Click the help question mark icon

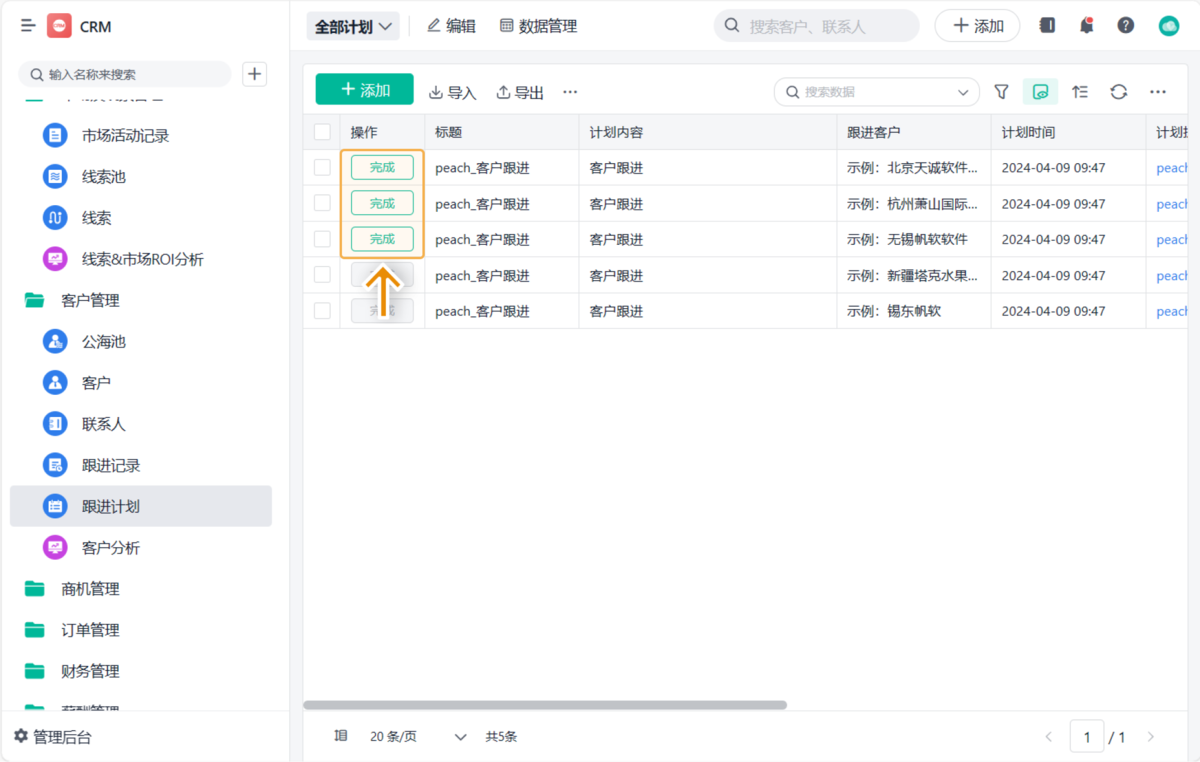[1125, 26]
